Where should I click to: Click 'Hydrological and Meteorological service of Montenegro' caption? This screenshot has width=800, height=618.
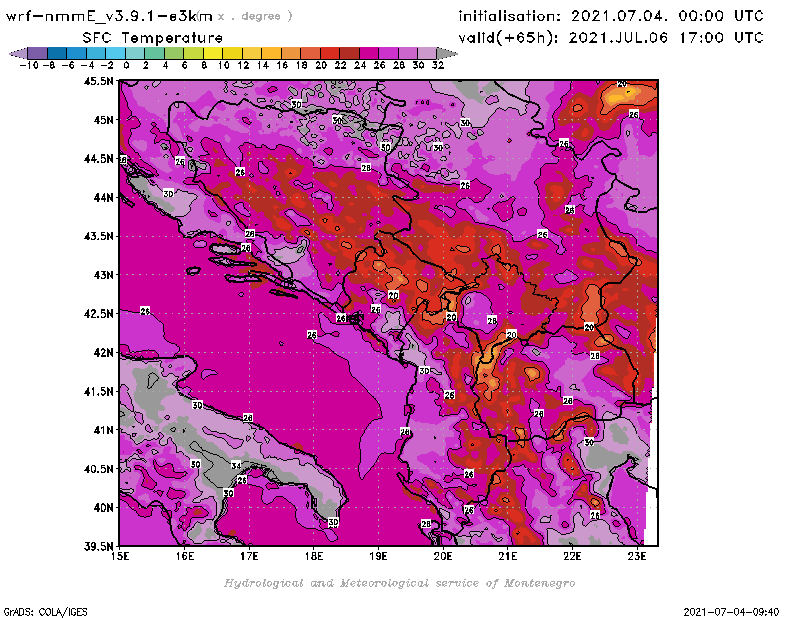[x=399, y=583]
